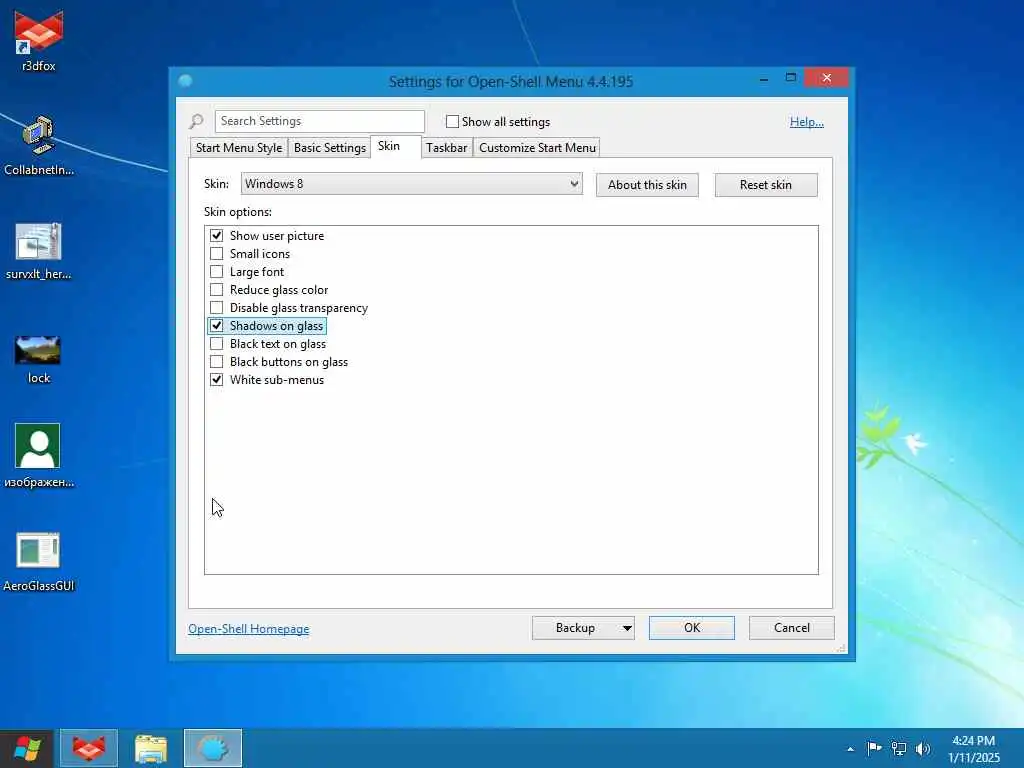The height and width of the screenshot is (768, 1024).
Task: Switch to the Taskbar tab
Action: [x=447, y=148]
